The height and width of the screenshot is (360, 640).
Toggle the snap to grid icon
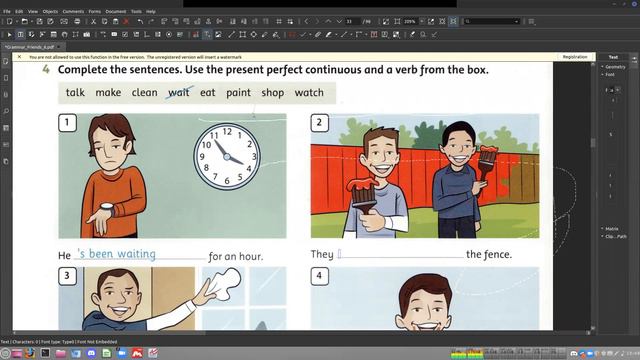click(290, 21)
